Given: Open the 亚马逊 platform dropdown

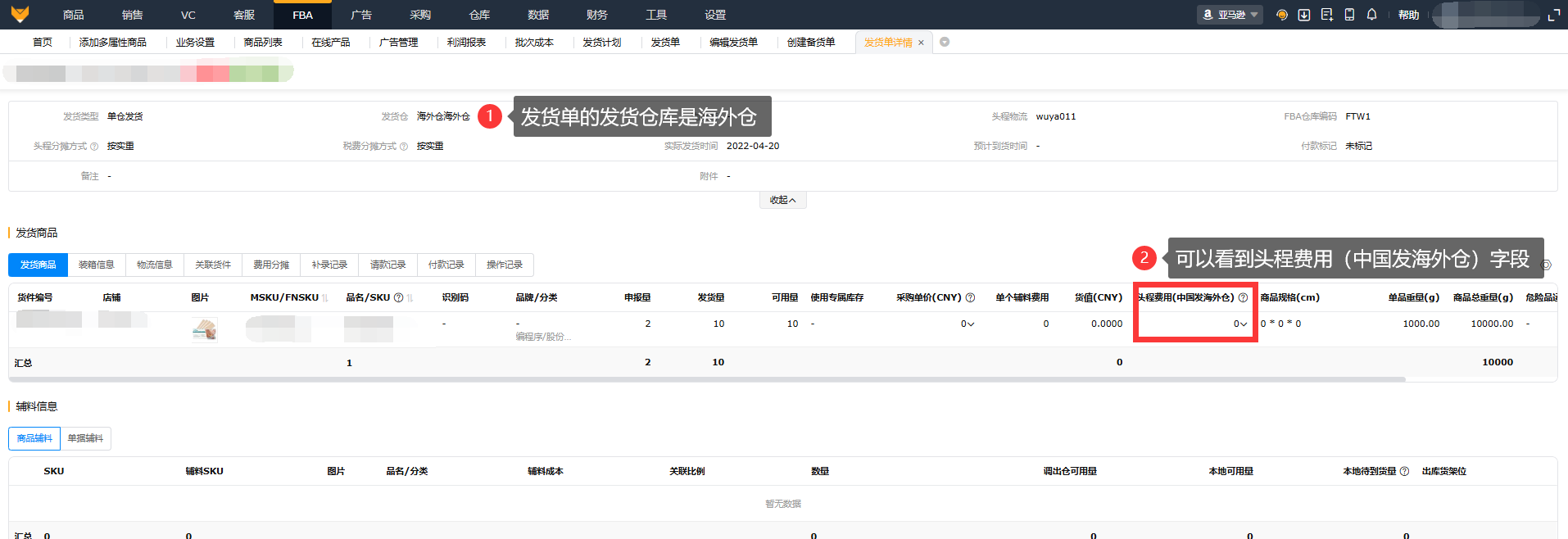Looking at the screenshot, I should click(x=1230, y=15).
